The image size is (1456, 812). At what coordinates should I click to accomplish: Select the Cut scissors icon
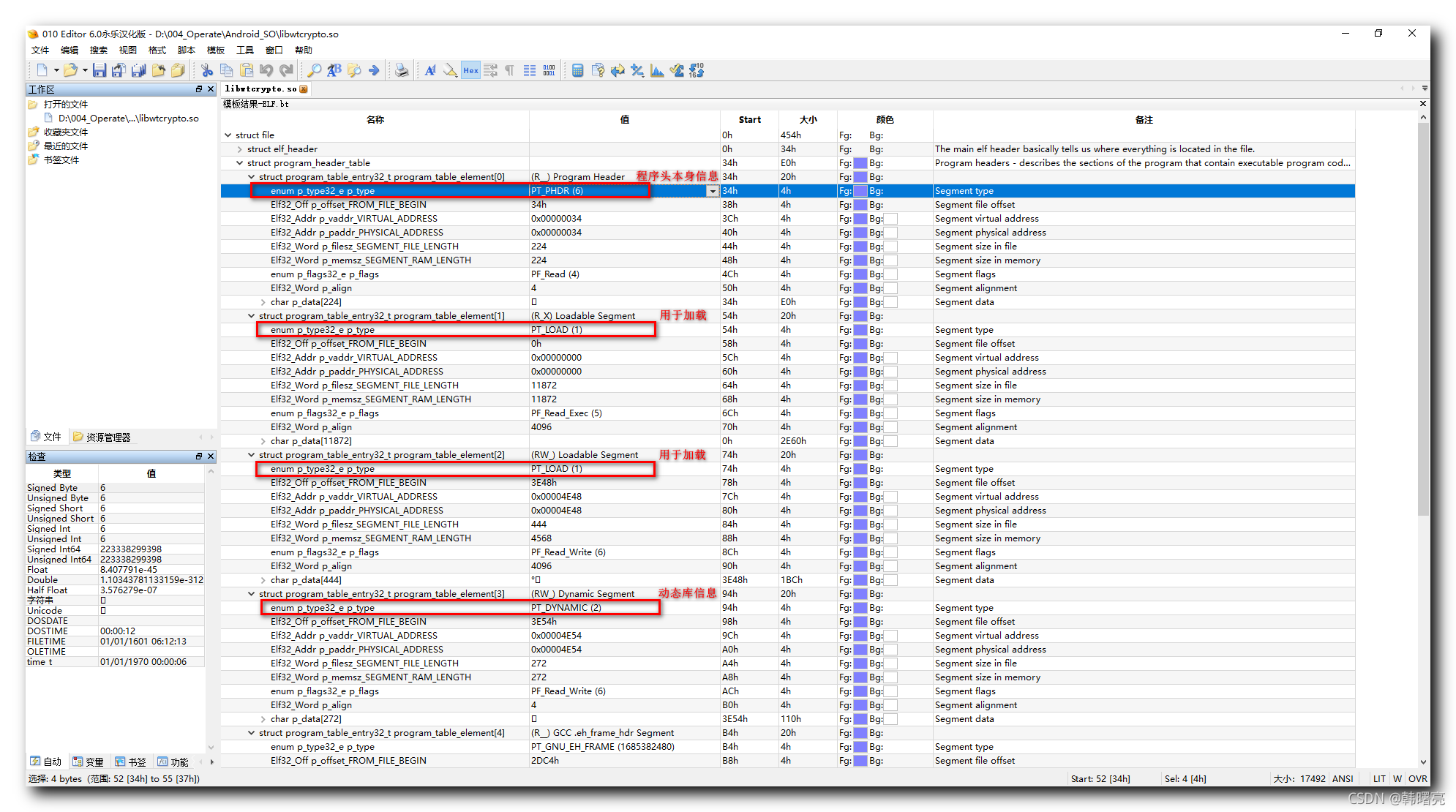click(207, 70)
